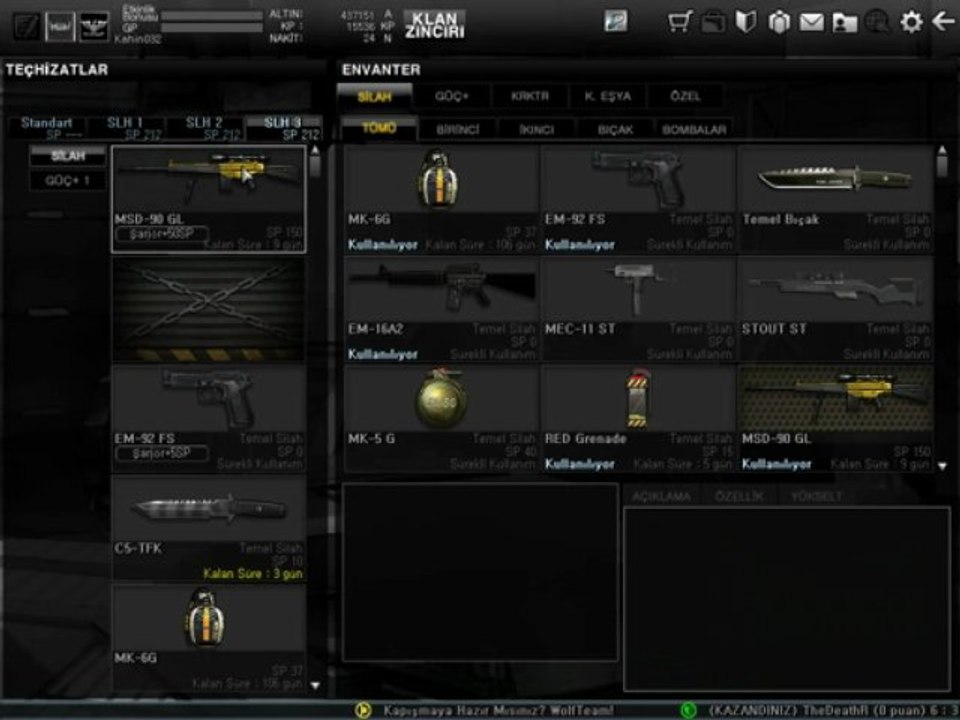Viewport: 960px width, 720px height.
Task: Click Şarjör+50SP button under MSD-90 GL
Action: 161,234
